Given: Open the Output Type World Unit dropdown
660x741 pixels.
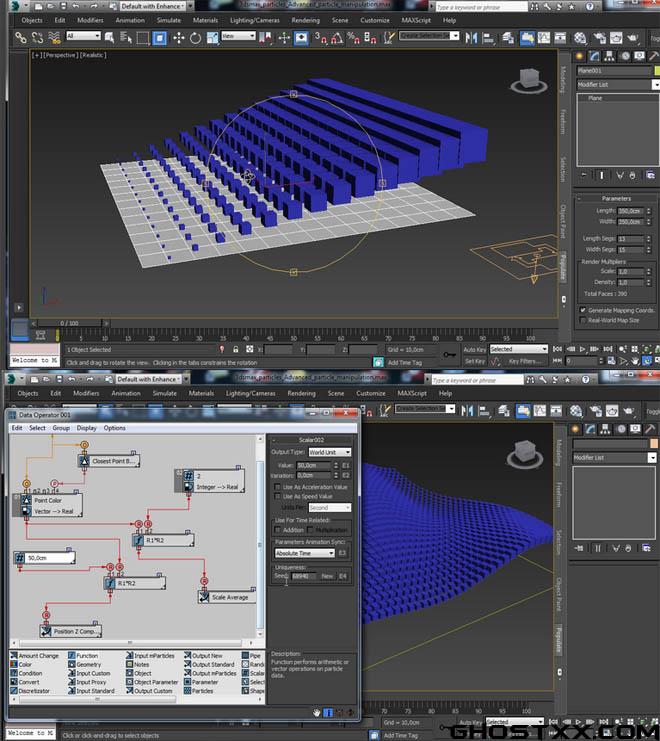Looking at the screenshot, I should click(330, 452).
